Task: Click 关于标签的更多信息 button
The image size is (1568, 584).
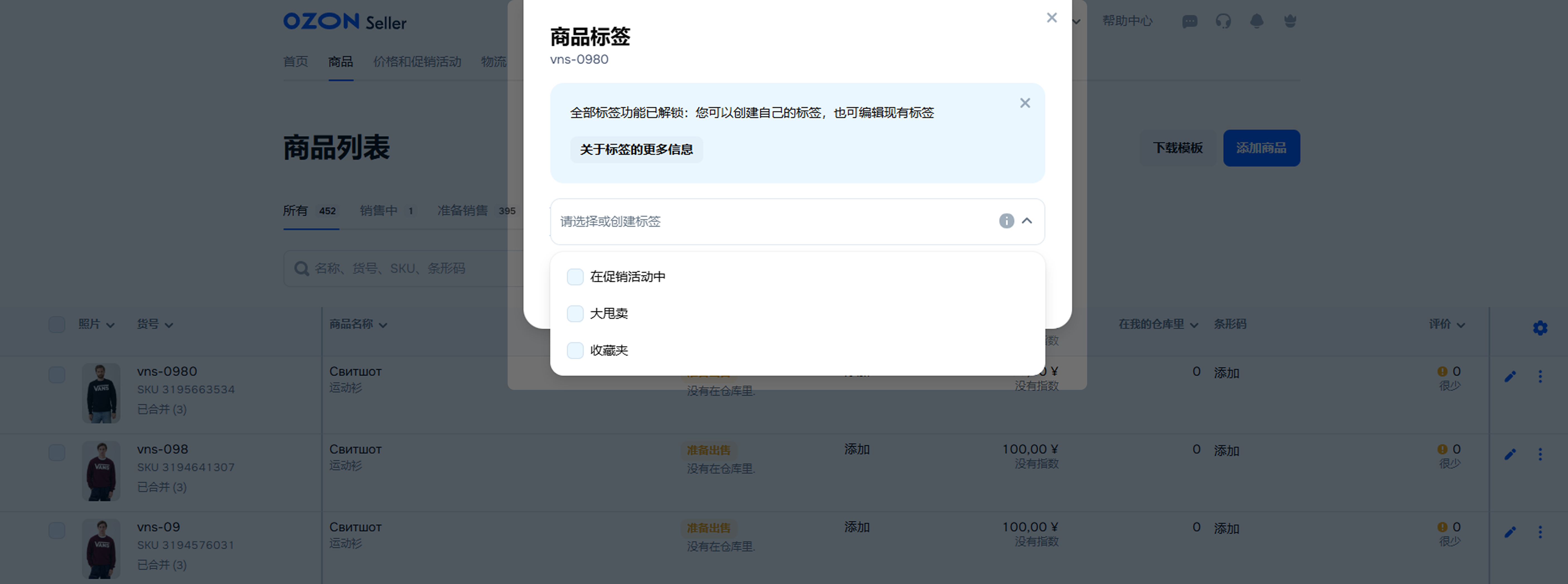Action: [x=636, y=150]
